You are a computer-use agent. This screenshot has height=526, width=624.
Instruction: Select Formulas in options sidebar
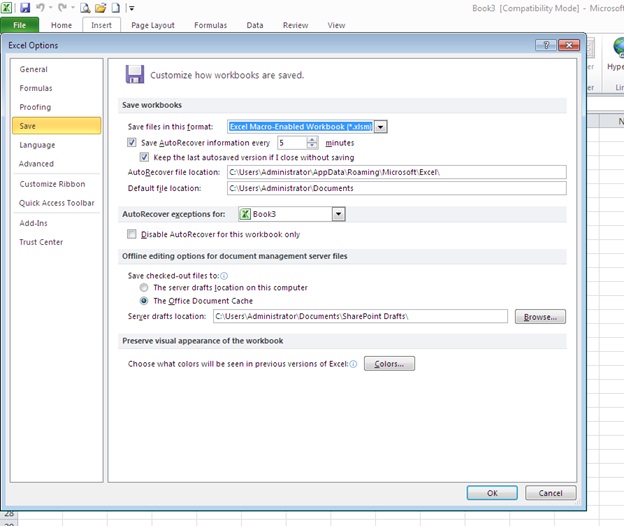[57, 88]
